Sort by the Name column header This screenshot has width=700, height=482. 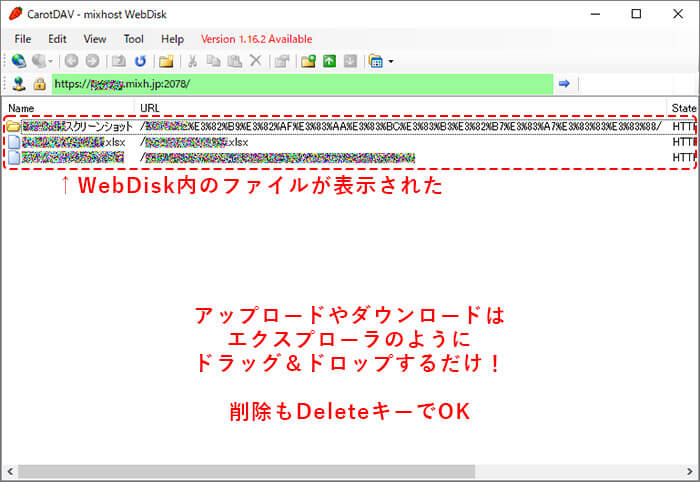pos(68,108)
